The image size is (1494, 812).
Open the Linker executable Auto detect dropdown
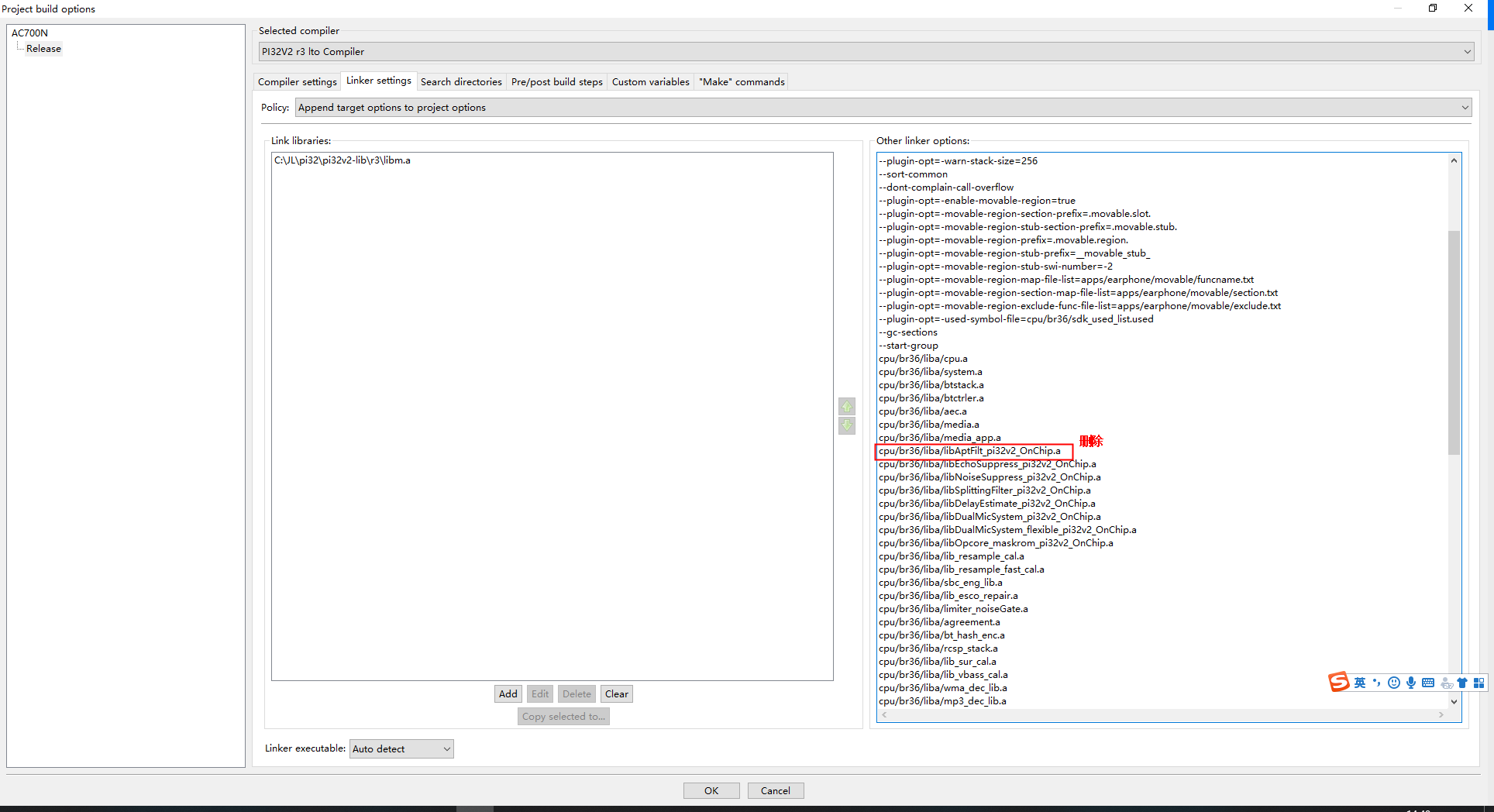point(401,748)
